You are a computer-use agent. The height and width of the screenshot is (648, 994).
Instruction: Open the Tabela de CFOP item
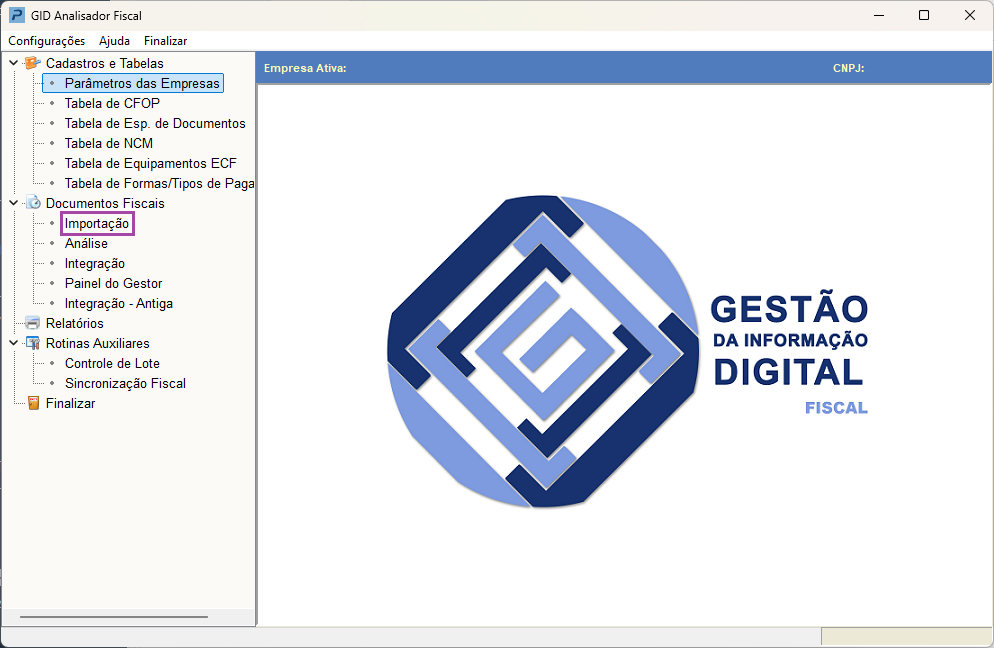(x=112, y=103)
